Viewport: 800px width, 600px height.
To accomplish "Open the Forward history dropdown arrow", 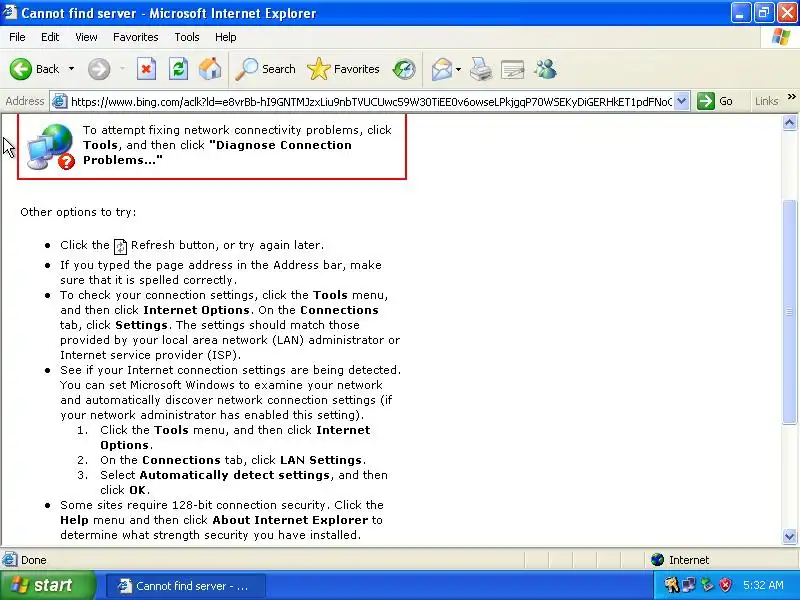I will [x=122, y=69].
